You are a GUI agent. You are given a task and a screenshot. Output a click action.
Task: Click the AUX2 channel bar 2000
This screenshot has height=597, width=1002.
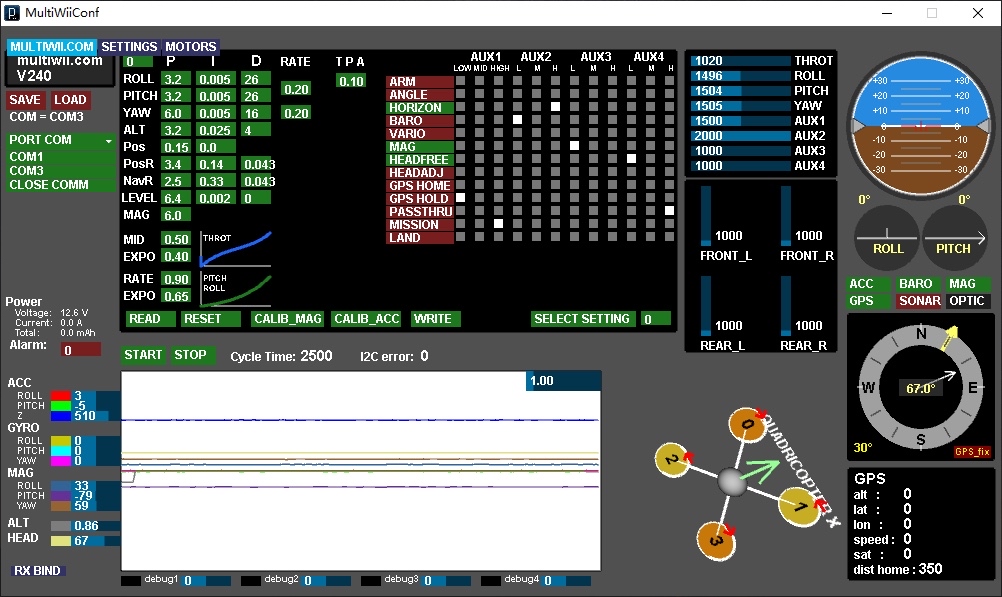(741, 136)
